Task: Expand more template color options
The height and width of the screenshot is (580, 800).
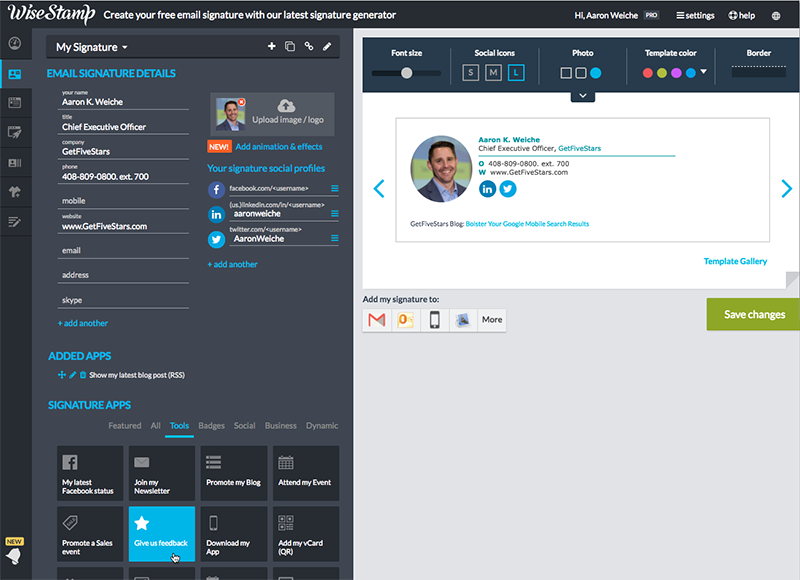Action: (704, 72)
